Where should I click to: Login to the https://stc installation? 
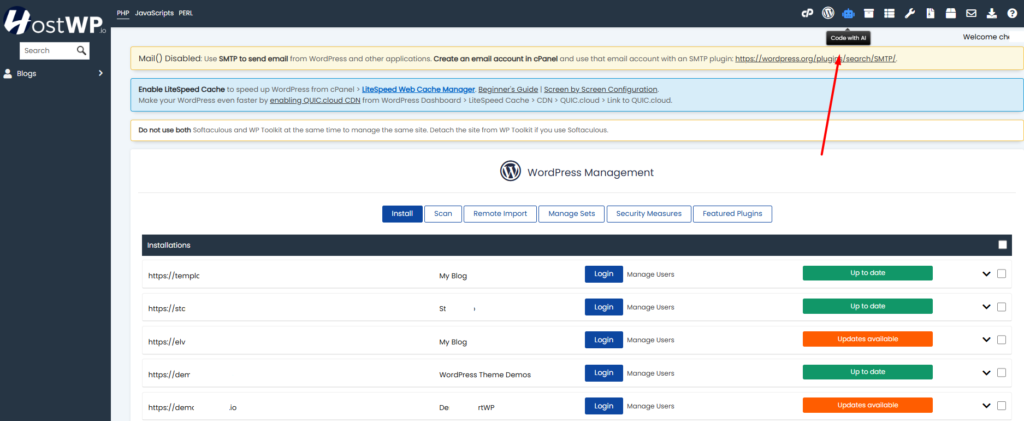(x=603, y=307)
